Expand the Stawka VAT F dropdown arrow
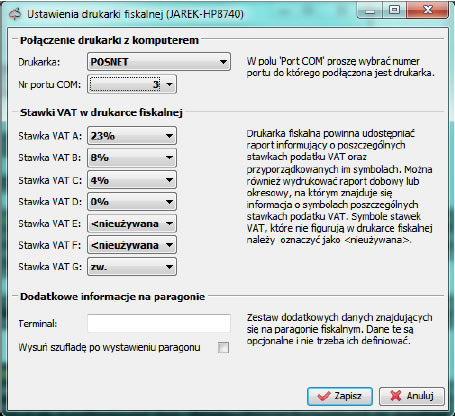 point(169,245)
